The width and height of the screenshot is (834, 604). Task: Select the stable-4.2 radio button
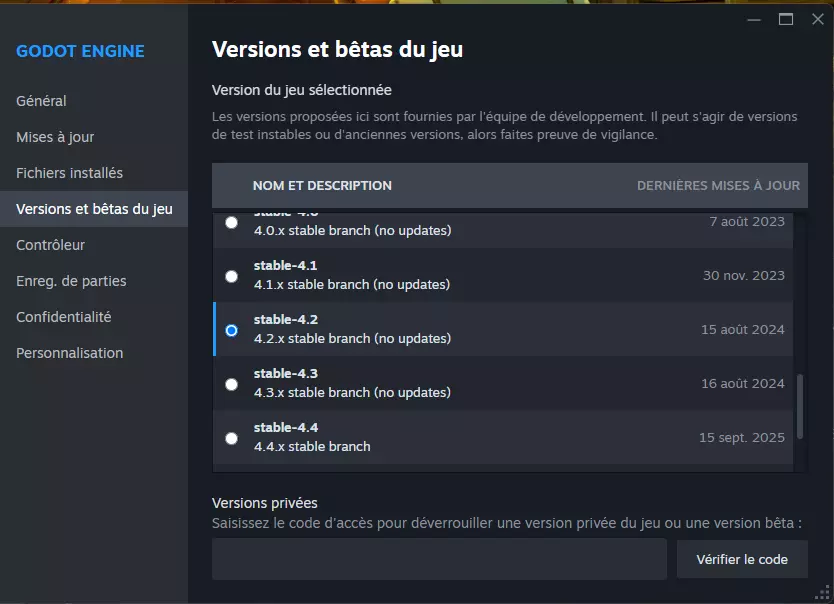(232, 330)
